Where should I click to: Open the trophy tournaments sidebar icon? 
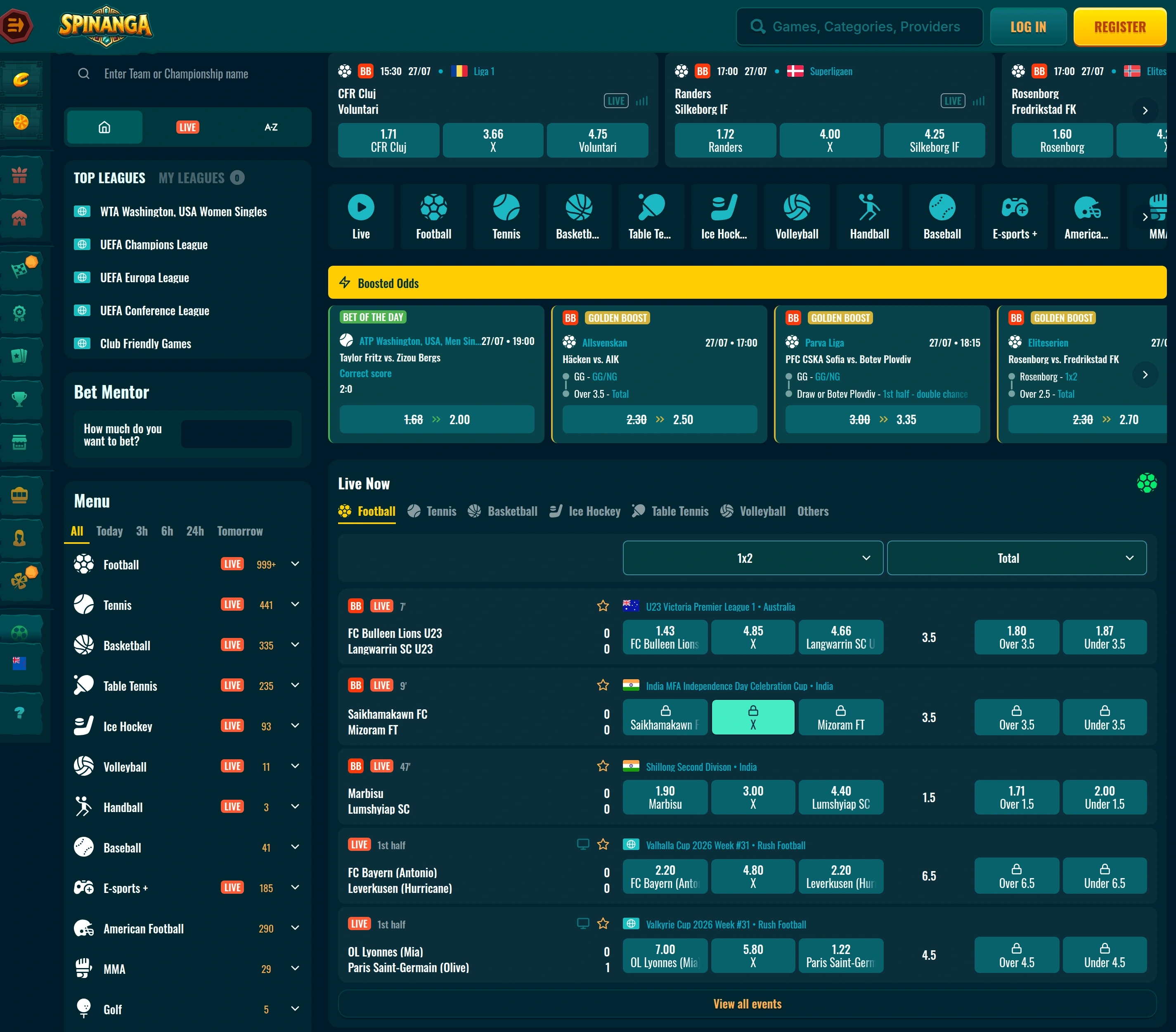[x=20, y=399]
